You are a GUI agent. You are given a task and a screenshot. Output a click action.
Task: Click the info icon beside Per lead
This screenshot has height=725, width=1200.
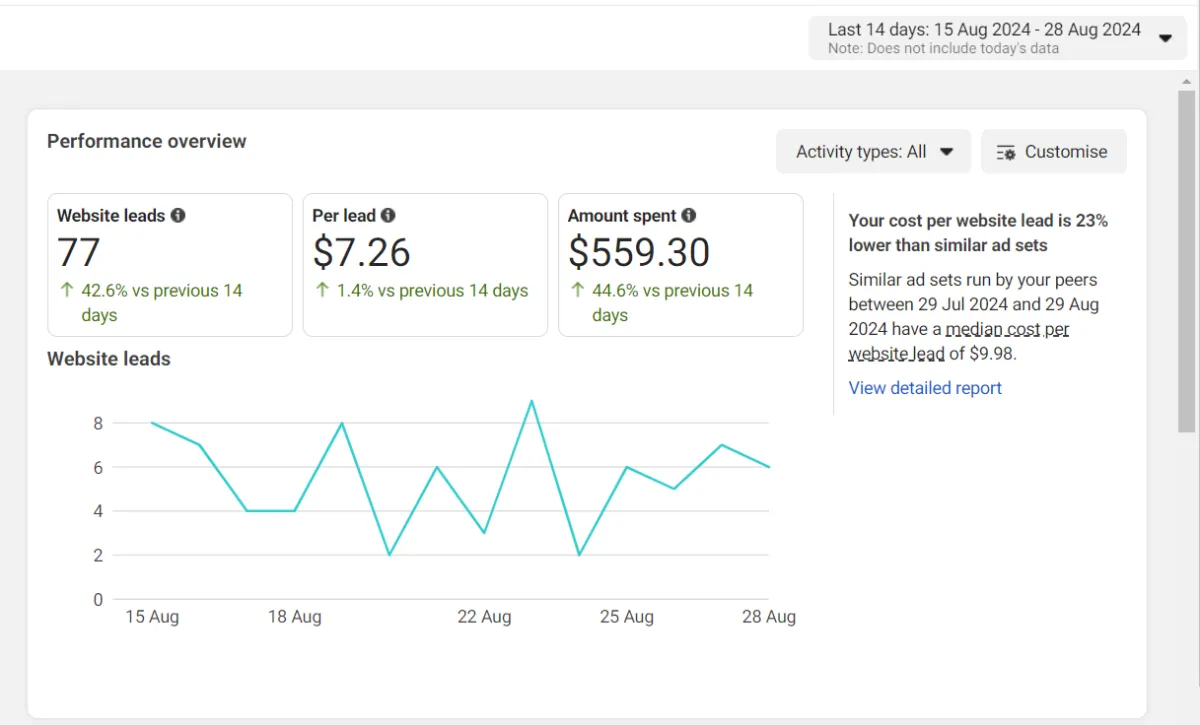(x=388, y=215)
